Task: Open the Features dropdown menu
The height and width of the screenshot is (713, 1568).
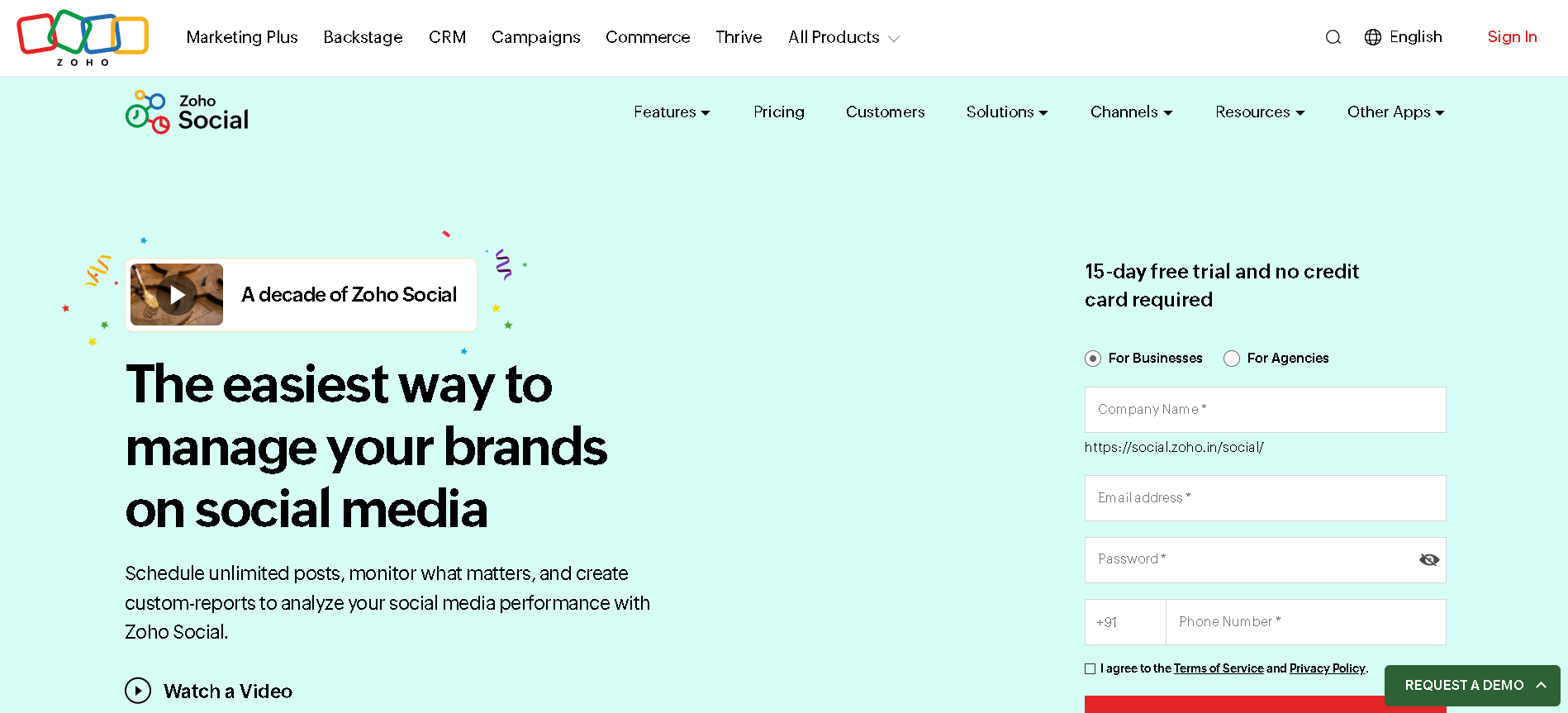Action: [x=672, y=112]
